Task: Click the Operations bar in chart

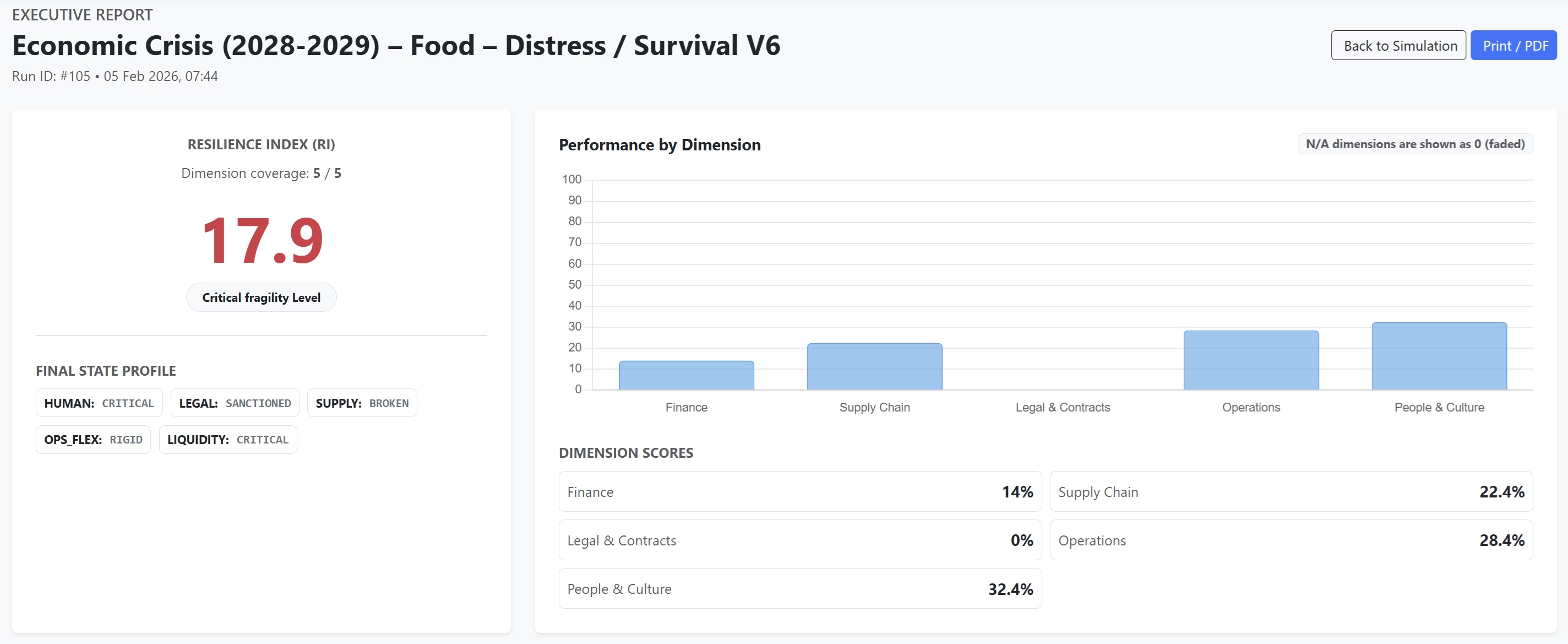Action: point(1250,361)
